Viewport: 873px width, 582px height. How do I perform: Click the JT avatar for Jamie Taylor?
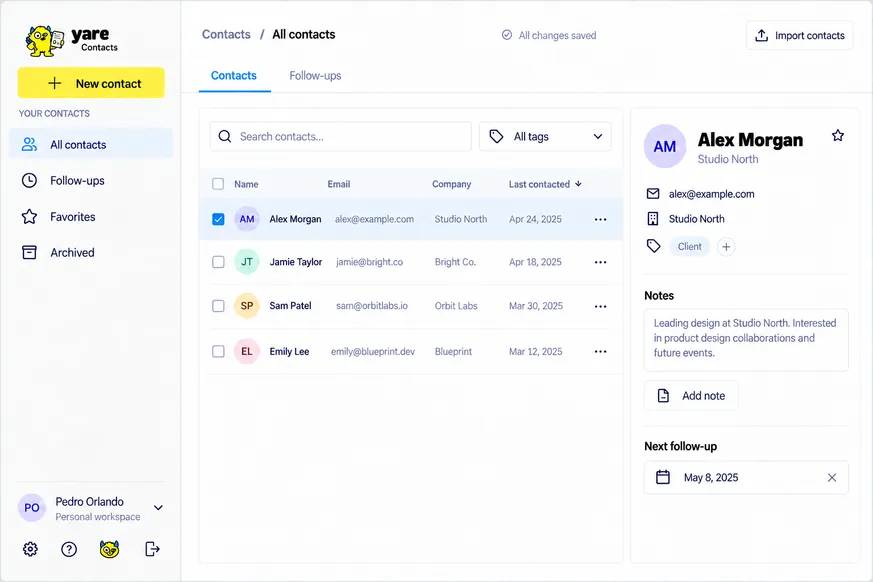[247, 262]
